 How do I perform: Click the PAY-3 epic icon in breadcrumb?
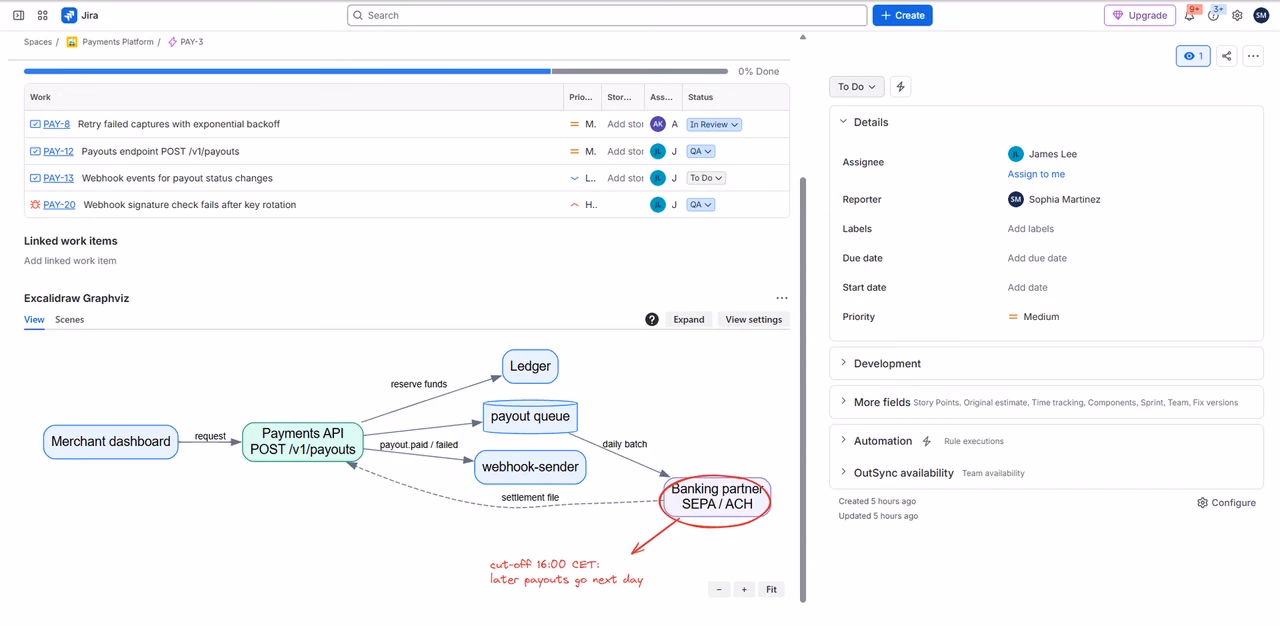point(173,42)
